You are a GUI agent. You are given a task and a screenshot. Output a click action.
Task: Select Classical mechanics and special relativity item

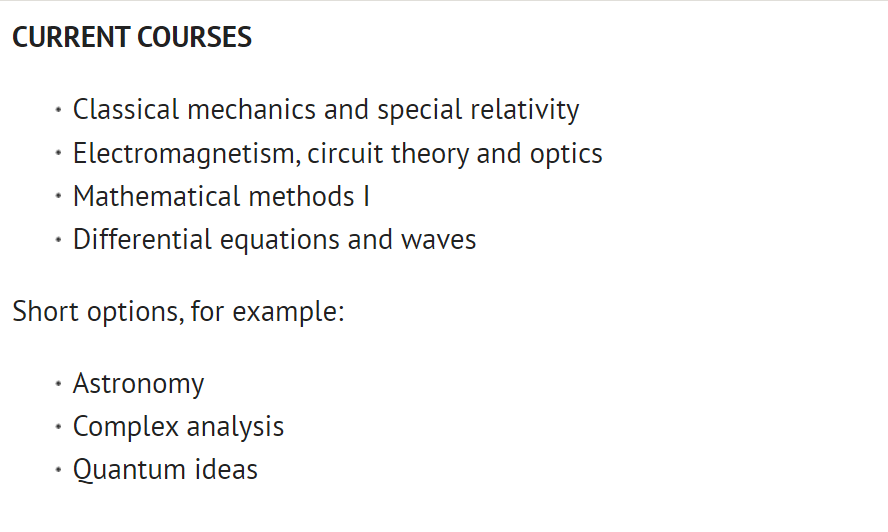click(326, 110)
